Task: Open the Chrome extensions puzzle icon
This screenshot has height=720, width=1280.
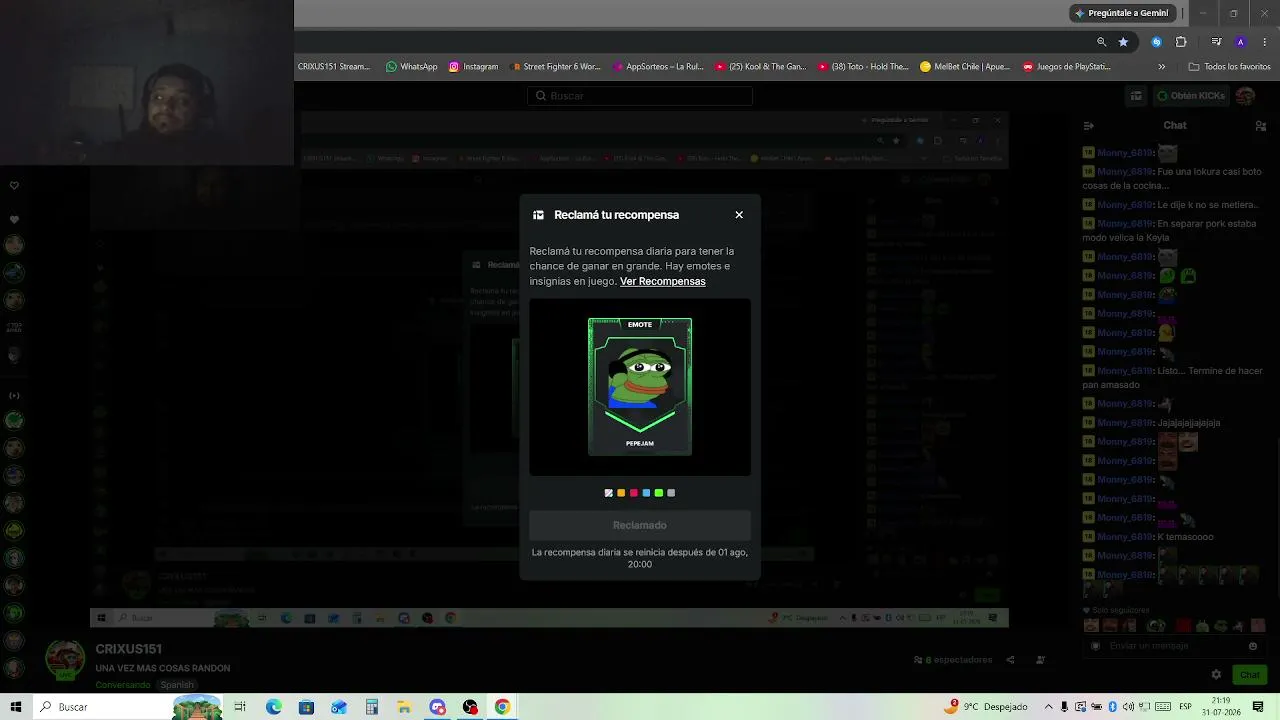Action: click(1181, 42)
